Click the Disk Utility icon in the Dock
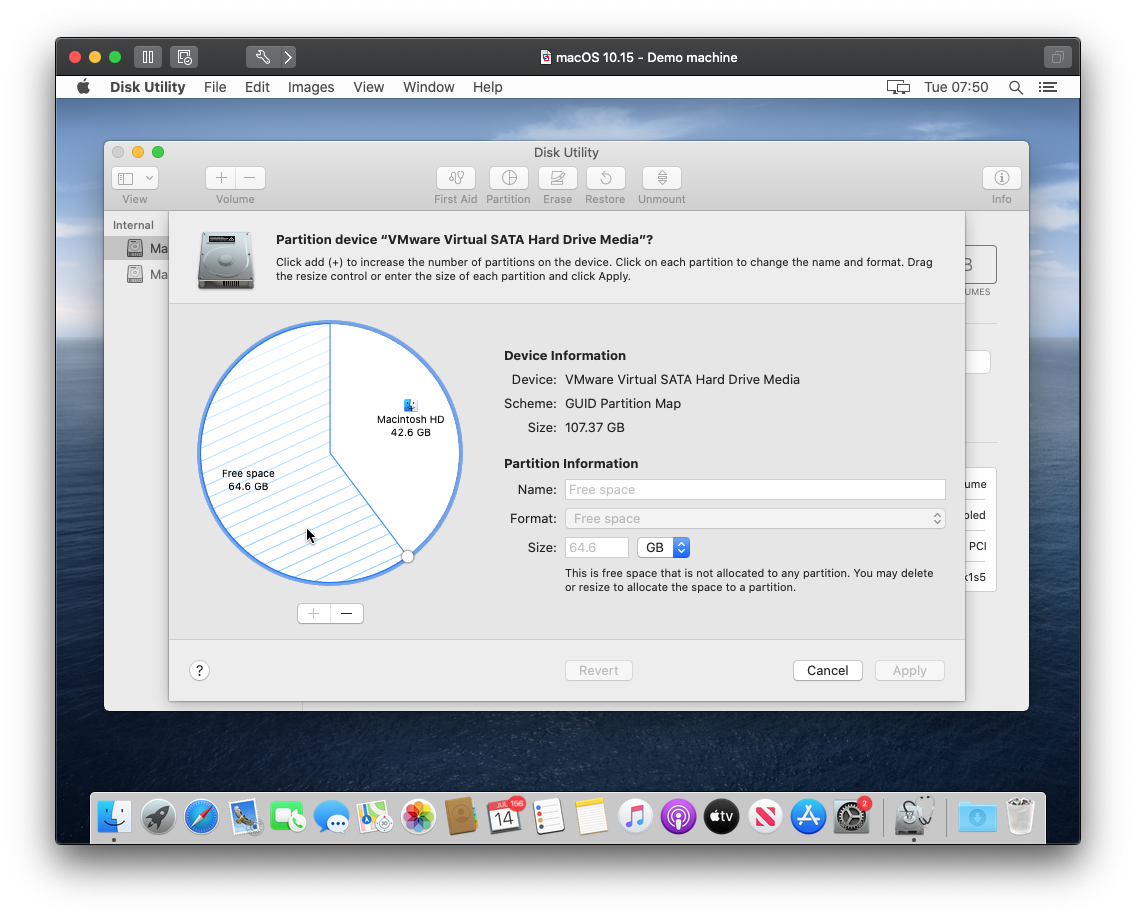1136x918 pixels. pos(914,817)
